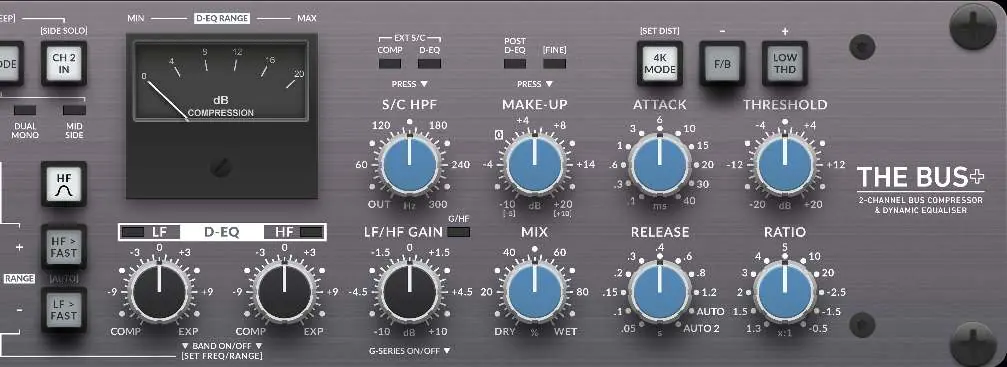This screenshot has width=1007, height=367.
Task: Toggle the CH 2 IN button
Action: 64,64
